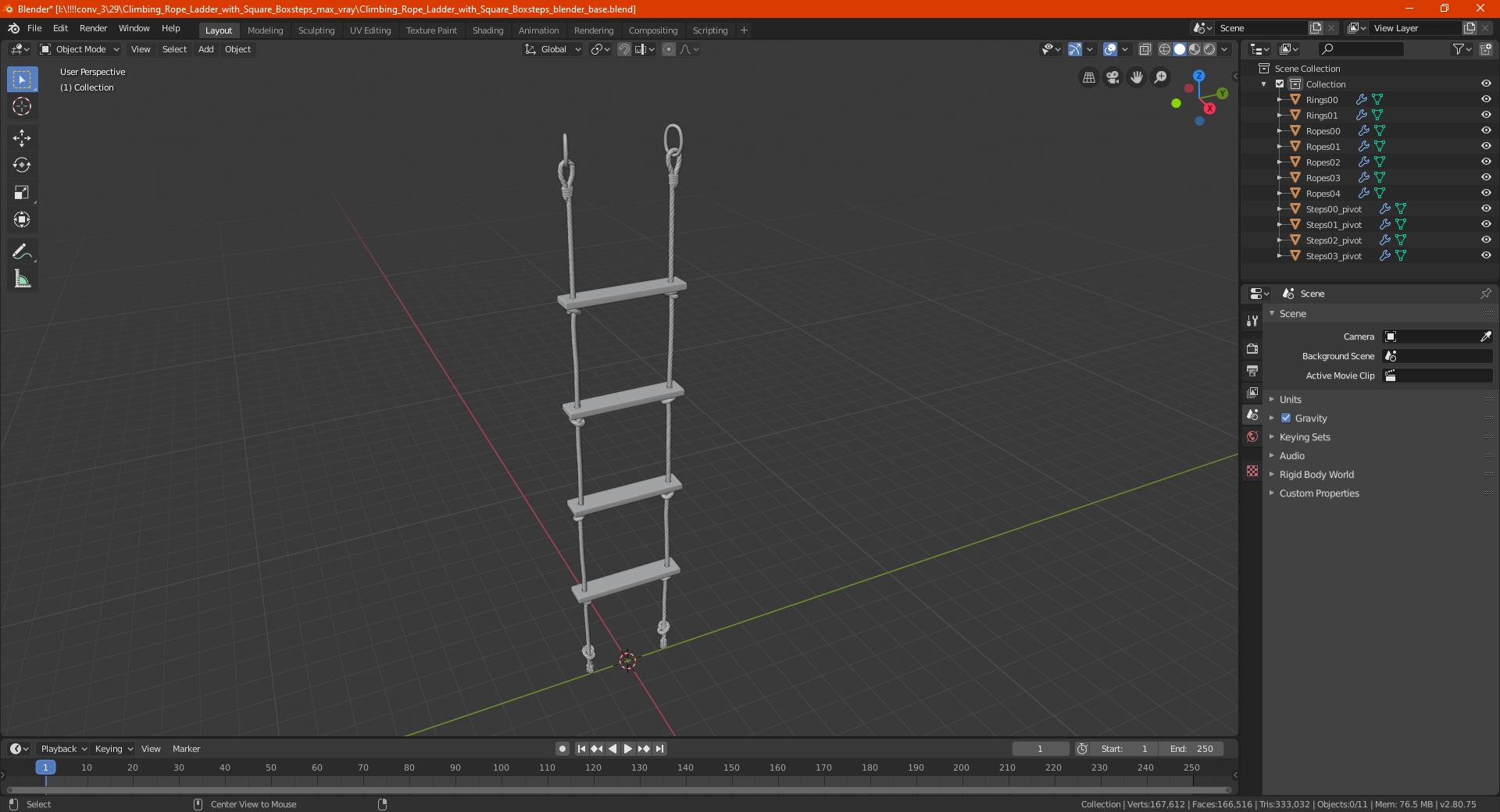
Task: Disable the Gravity checkbox
Action: (1286, 418)
